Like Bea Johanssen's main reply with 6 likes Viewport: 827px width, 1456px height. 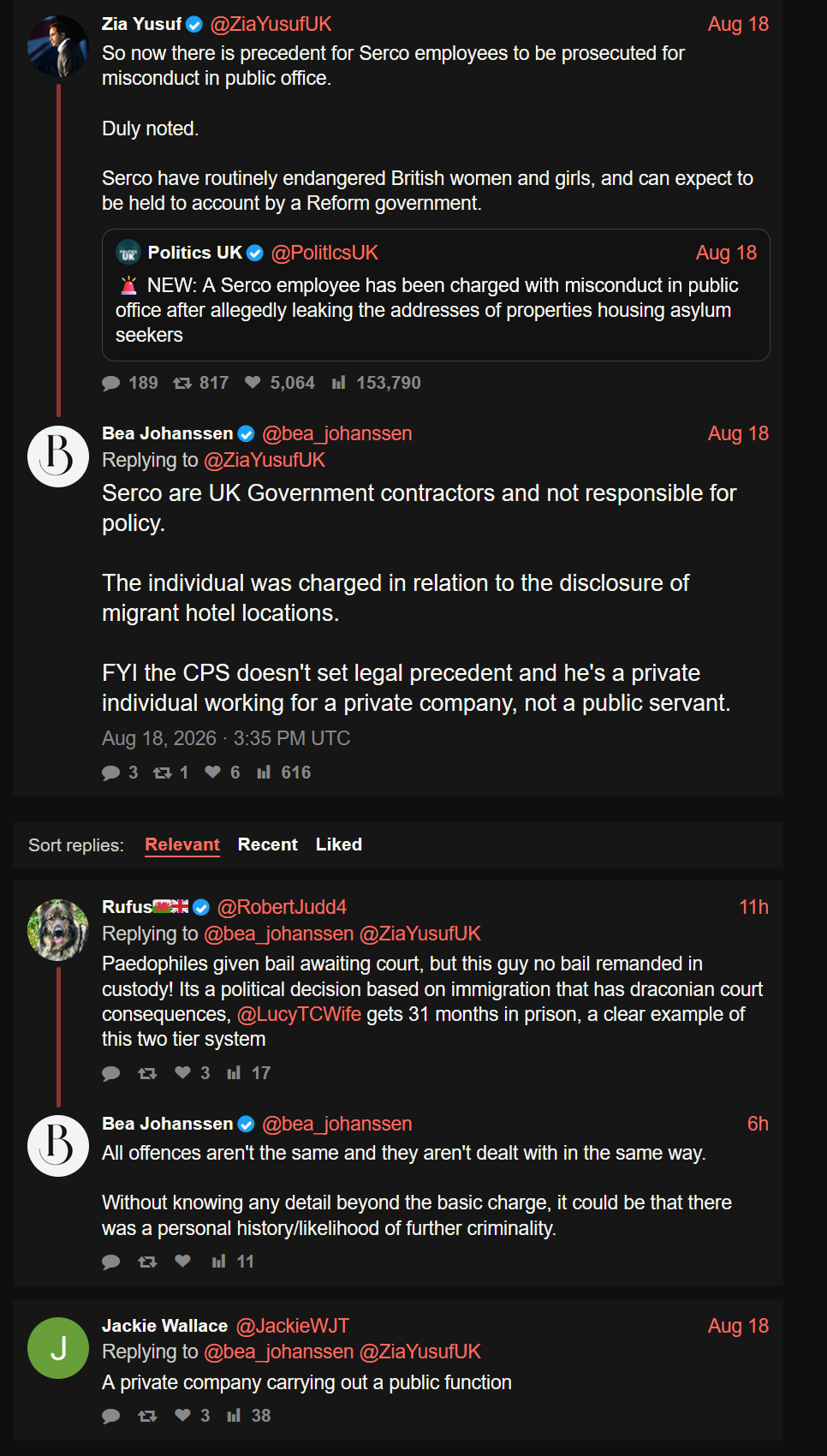213,773
